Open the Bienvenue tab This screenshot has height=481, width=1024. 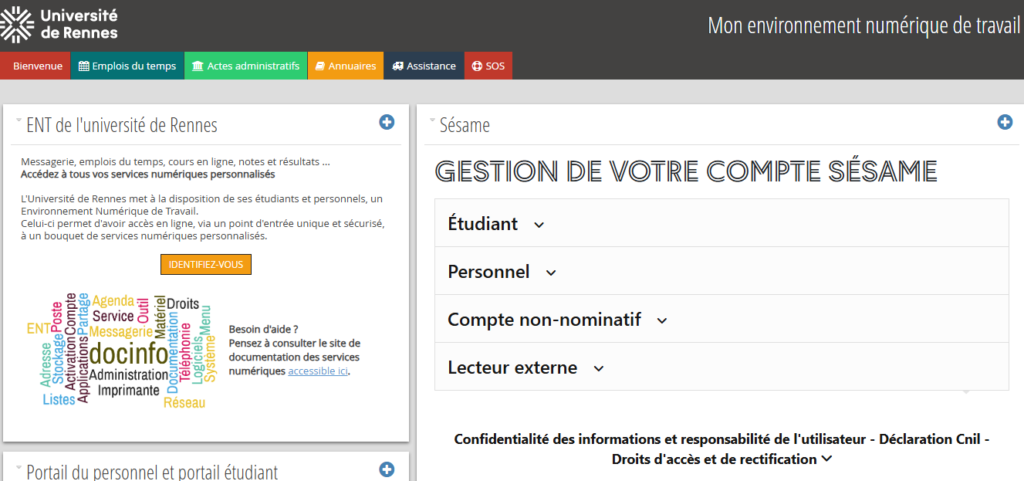35,66
